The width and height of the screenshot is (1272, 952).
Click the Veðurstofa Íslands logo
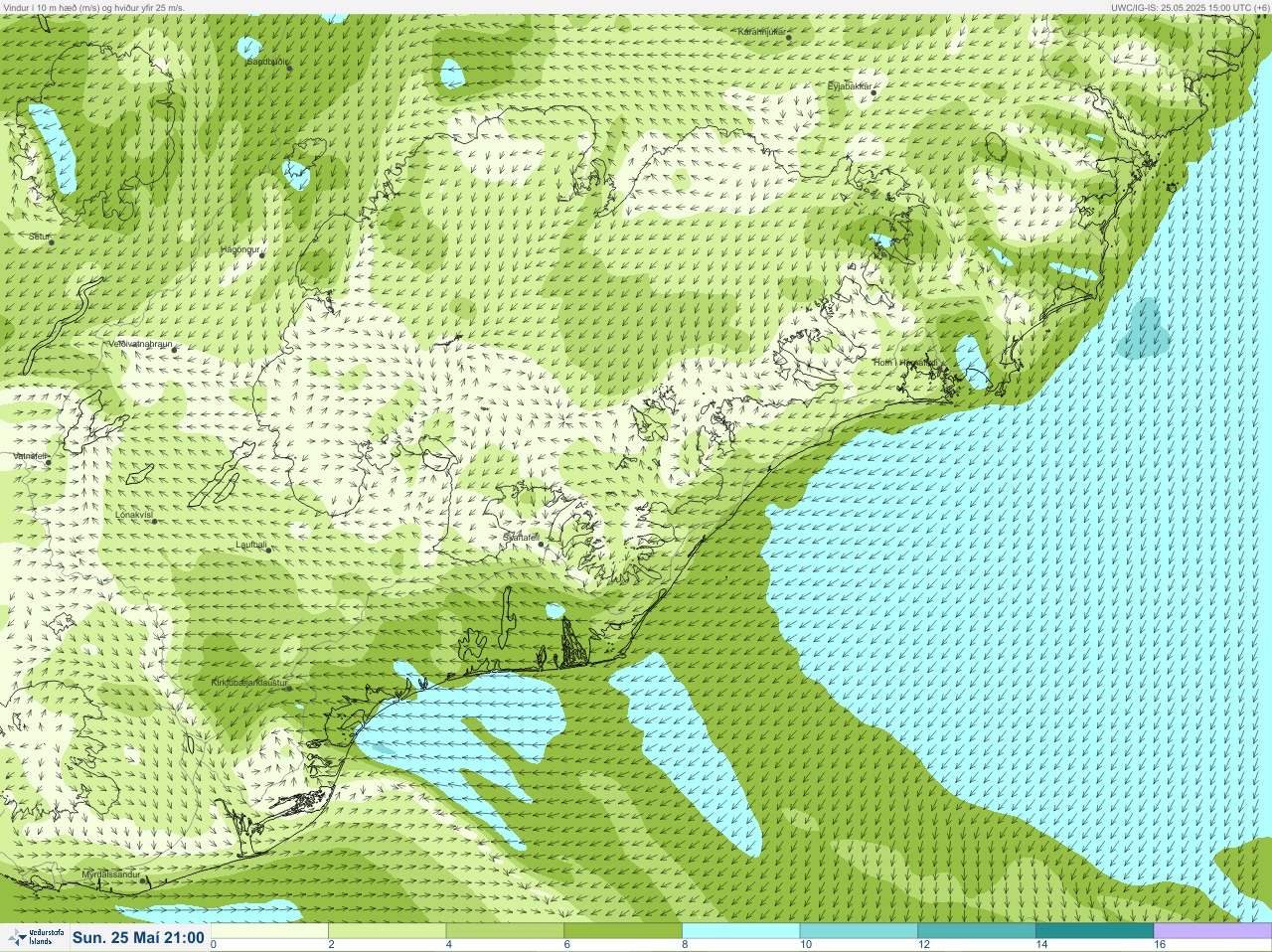point(35,937)
